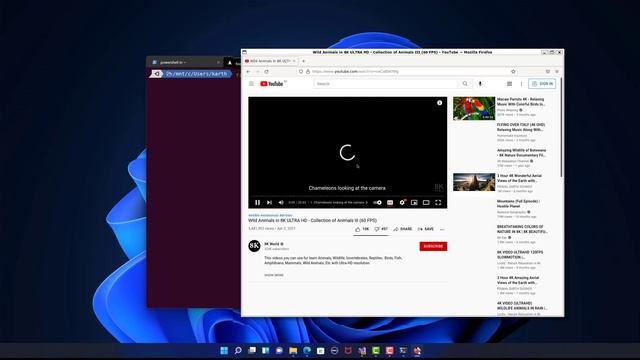Image resolution: width=640 pixels, height=360 pixels.
Task: Click SHOW MORE under the description
Action: [x=274, y=275]
